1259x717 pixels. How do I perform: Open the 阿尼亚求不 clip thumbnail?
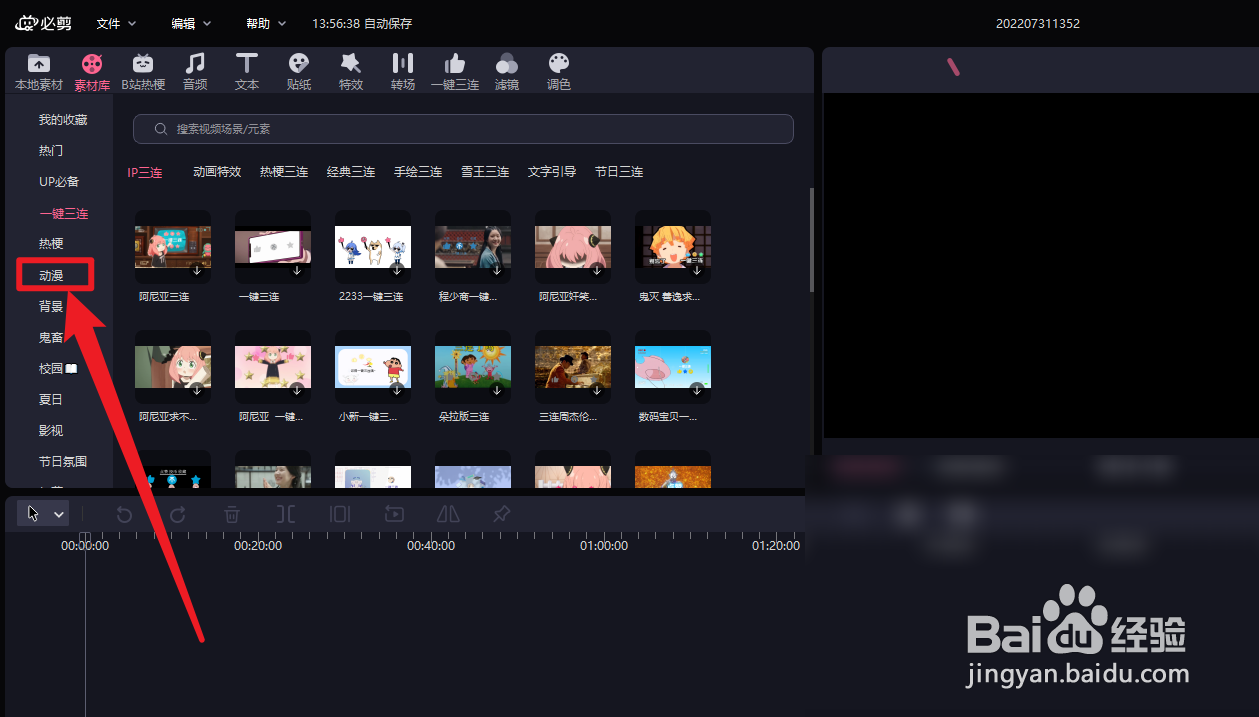click(x=173, y=366)
